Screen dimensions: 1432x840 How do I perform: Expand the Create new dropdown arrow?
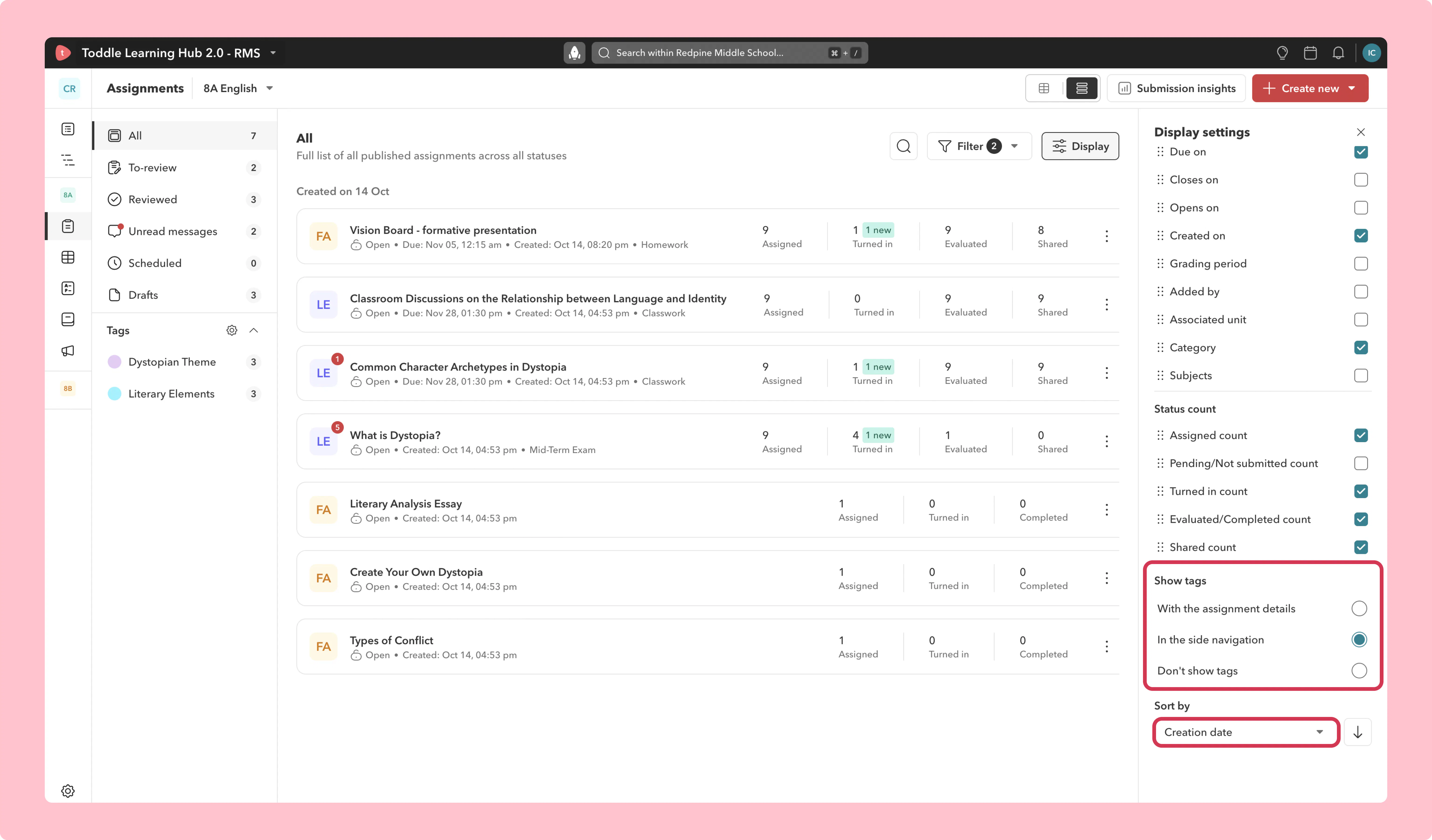(1352, 88)
